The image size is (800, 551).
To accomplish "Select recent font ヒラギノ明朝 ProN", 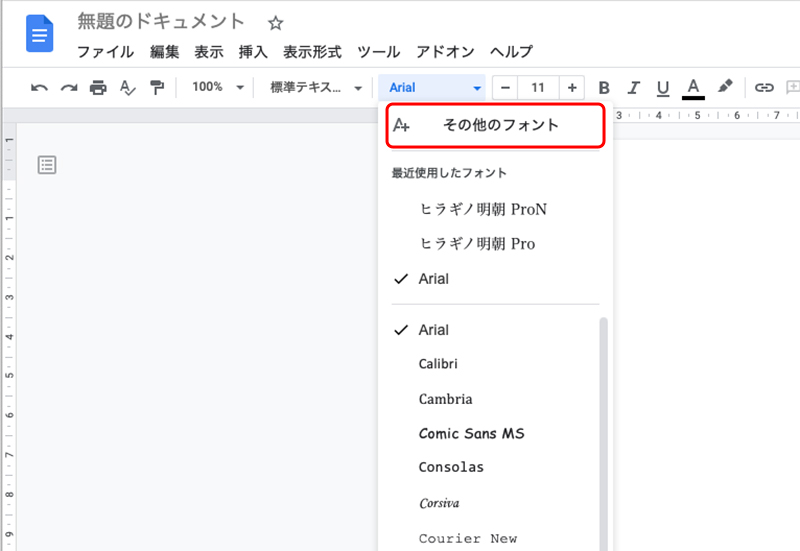I will pyautogui.click(x=495, y=209).
